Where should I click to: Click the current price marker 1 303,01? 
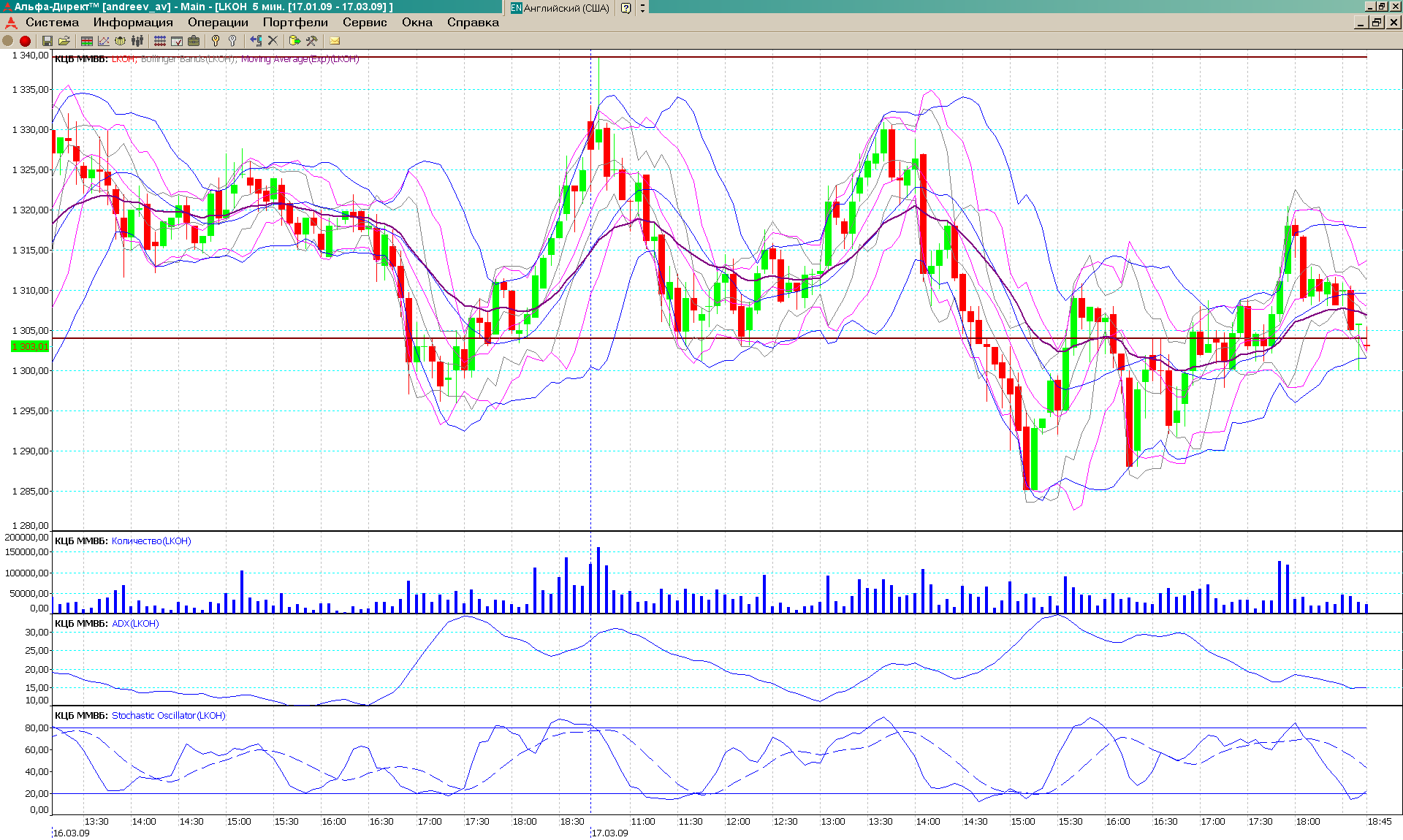click(x=30, y=346)
